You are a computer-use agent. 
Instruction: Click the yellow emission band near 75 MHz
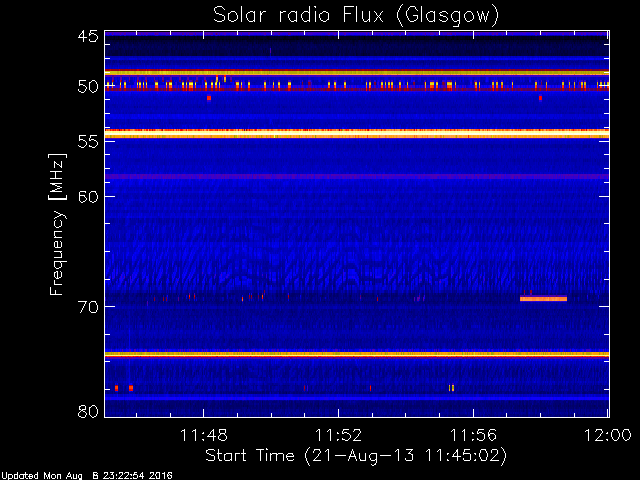point(357,354)
